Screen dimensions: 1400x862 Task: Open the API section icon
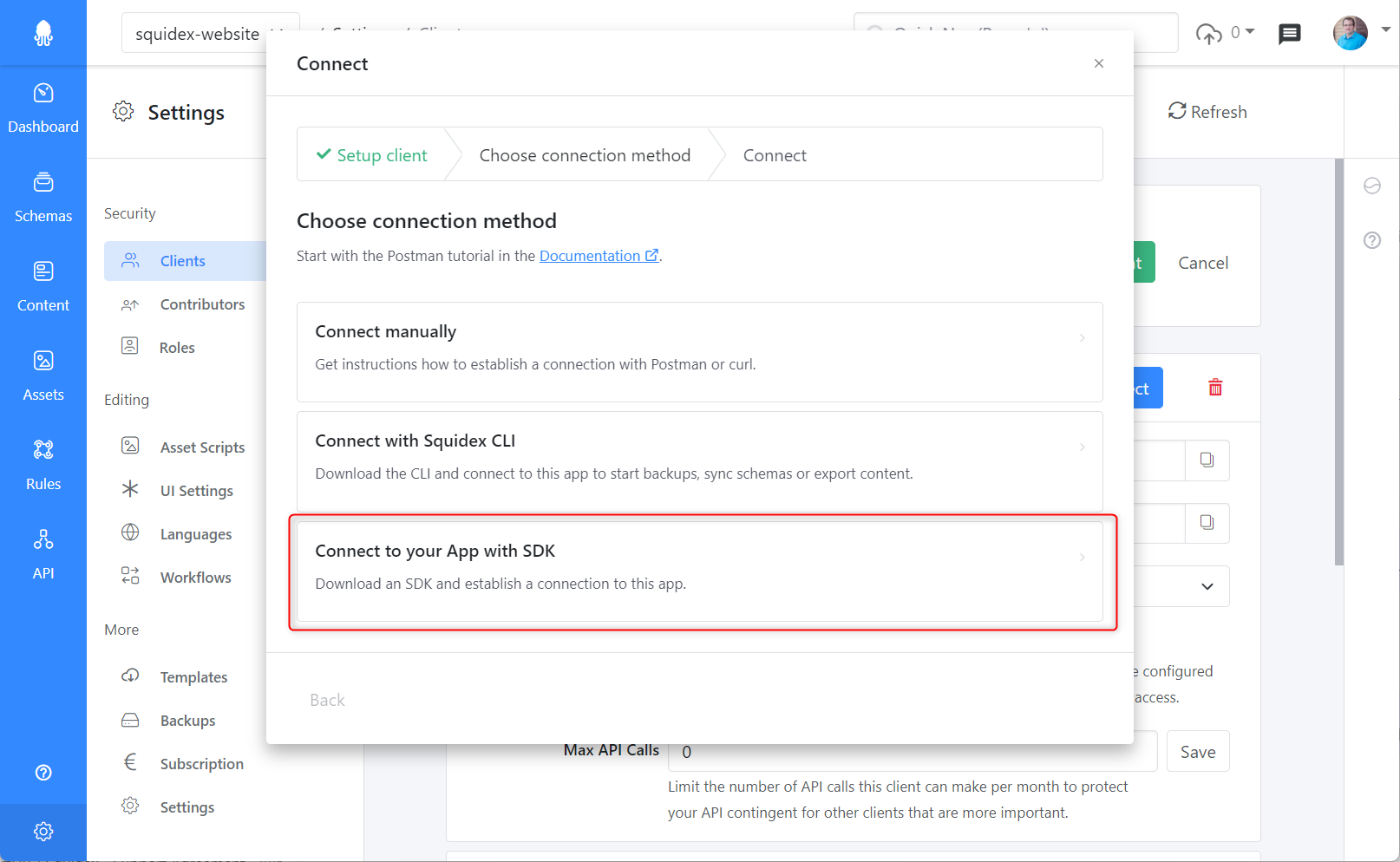click(x=43, y=539)
